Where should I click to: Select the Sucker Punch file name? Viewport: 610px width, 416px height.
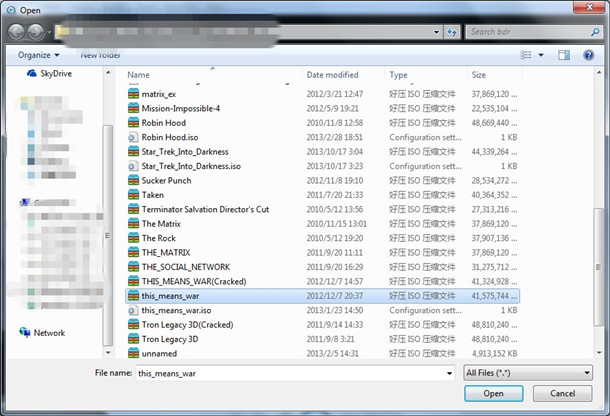pyautogui.click(x=166, y=181)
